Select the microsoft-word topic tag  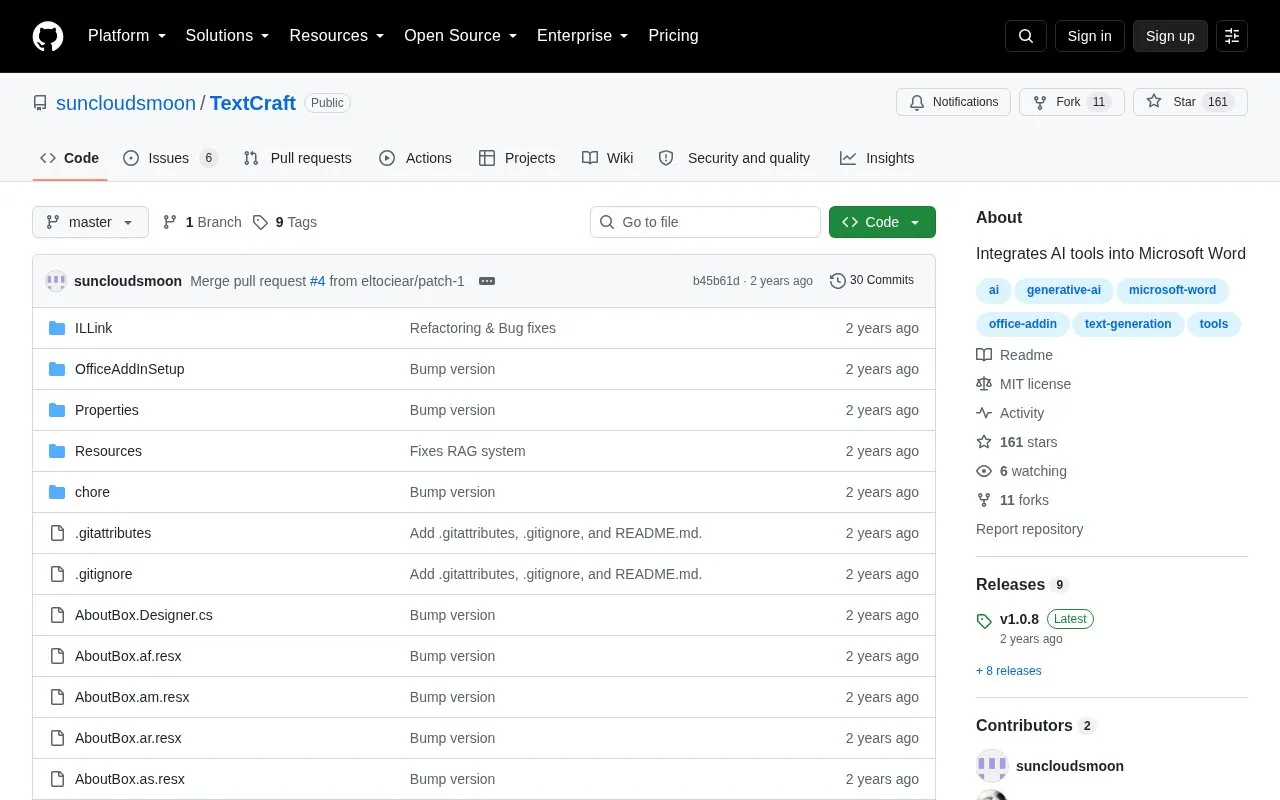point(1172,290)
